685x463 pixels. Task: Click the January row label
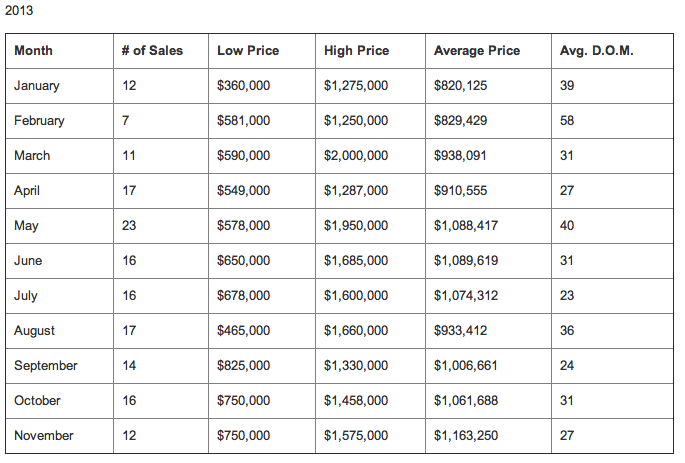37,86
